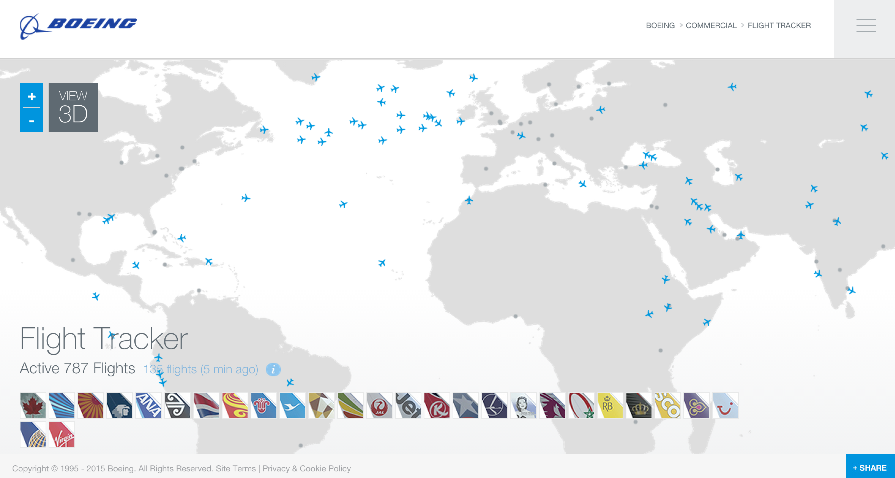Filter by Qatar Airways oryx tail
The height and width of the screenshot is (478, 895).
tap(553, 405)
